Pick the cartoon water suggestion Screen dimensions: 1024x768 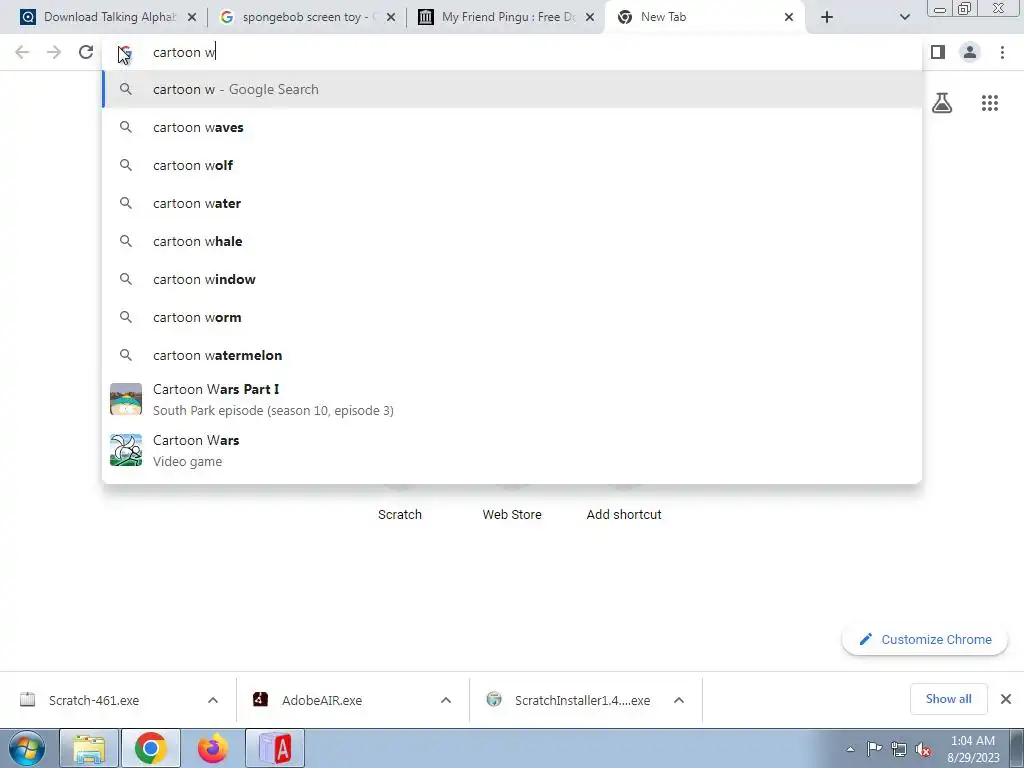point(512,203)
